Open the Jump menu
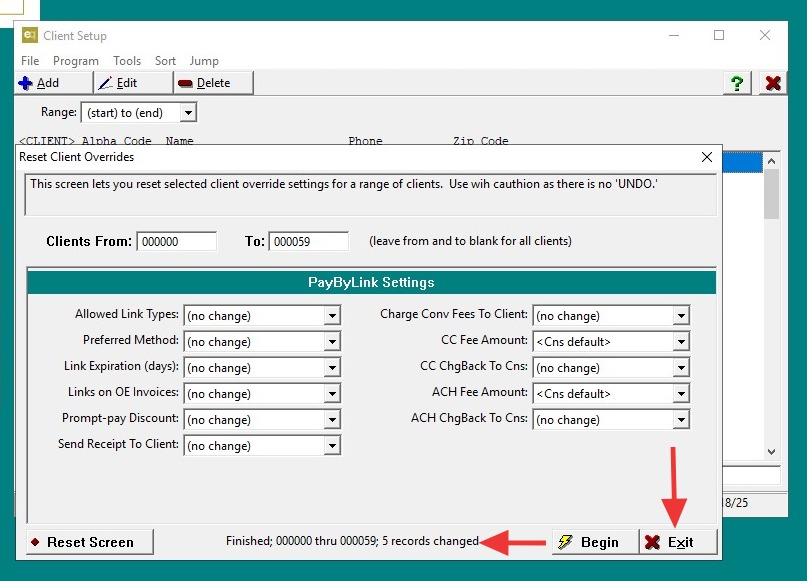Viewport: 807px width, 581px height. coord(204,61)
